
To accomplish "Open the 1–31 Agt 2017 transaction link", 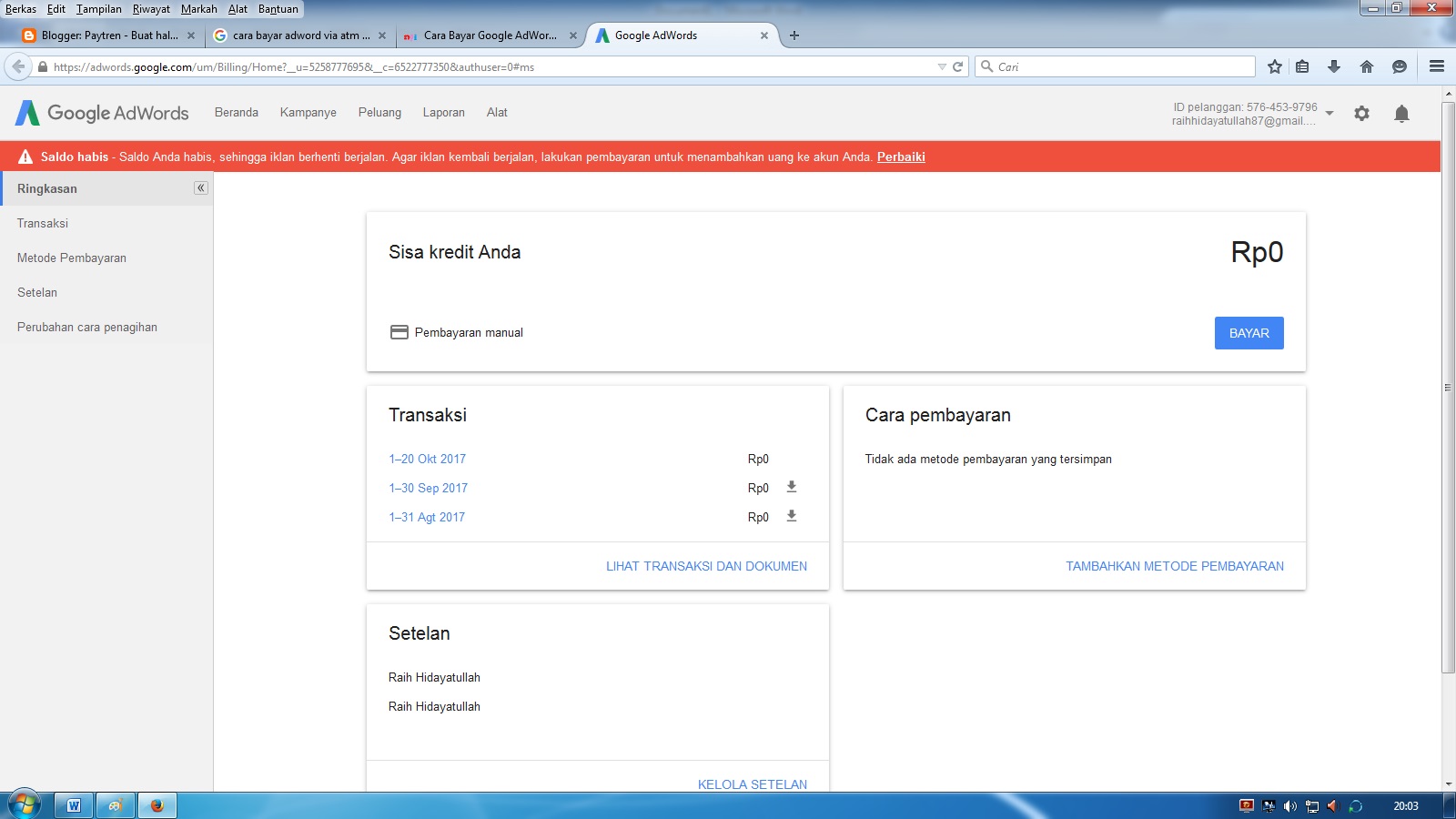I will pyautogui.click(x=427, y=517).
